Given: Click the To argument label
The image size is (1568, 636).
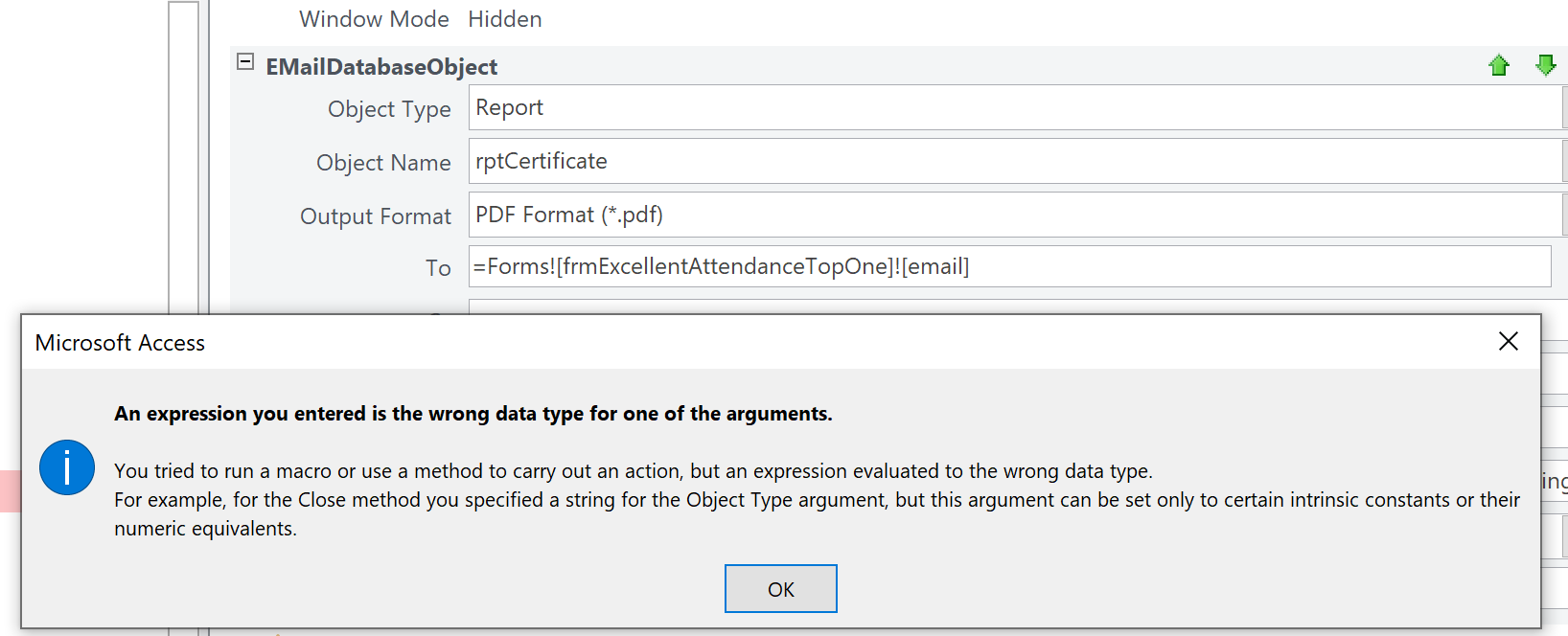Looking at the screenshot, I should tap(438, 268).
